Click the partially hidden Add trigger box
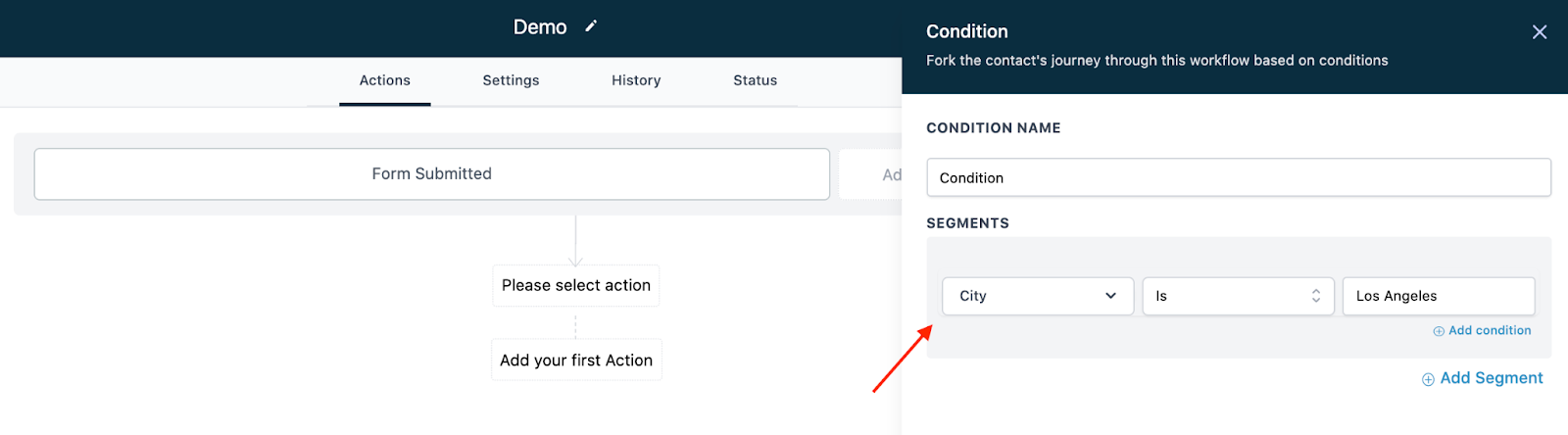Screen dimensions: 1568x435 tap(872, 174)
